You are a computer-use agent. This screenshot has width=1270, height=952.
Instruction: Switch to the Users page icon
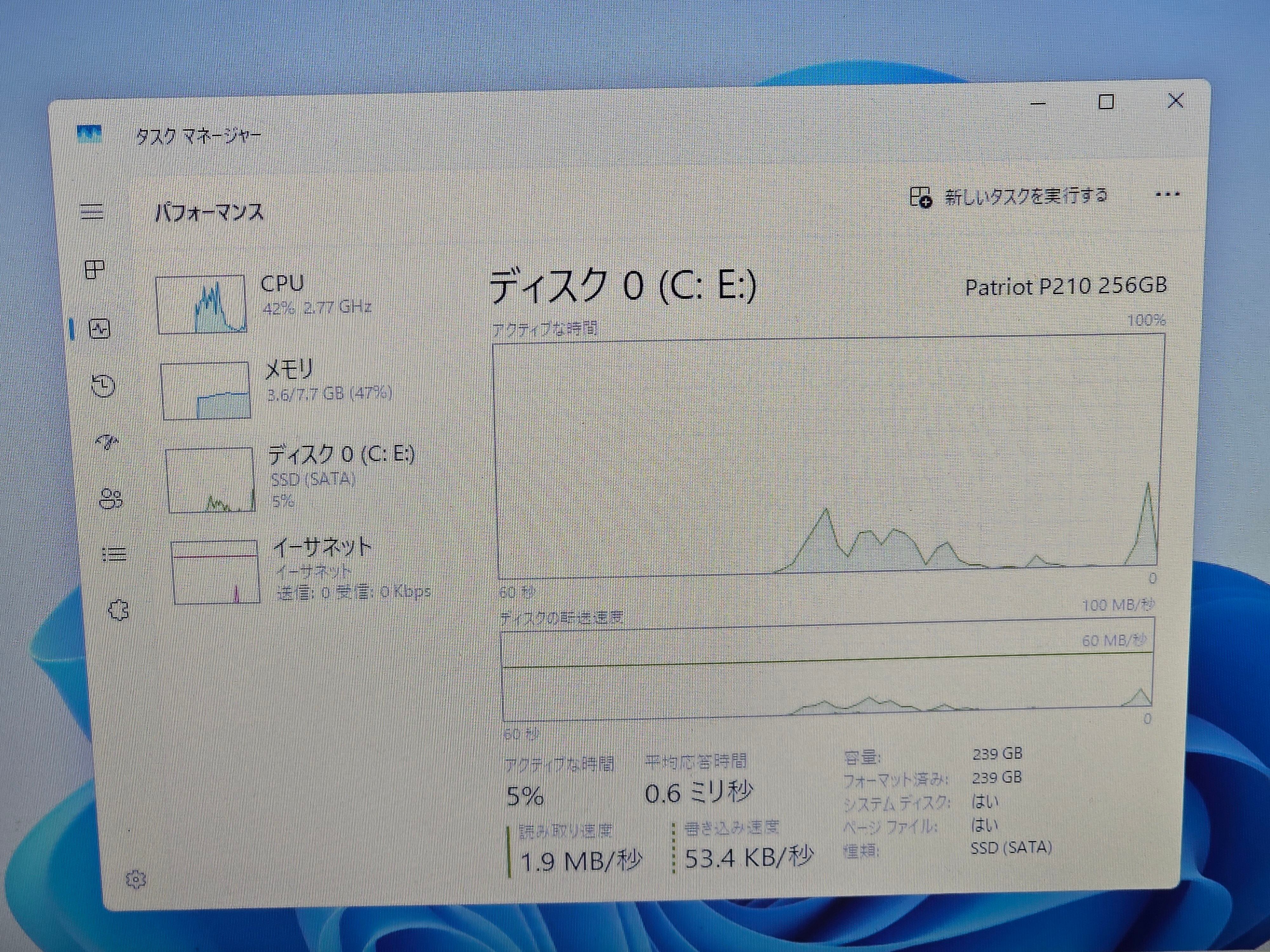[x=111, y=498]
